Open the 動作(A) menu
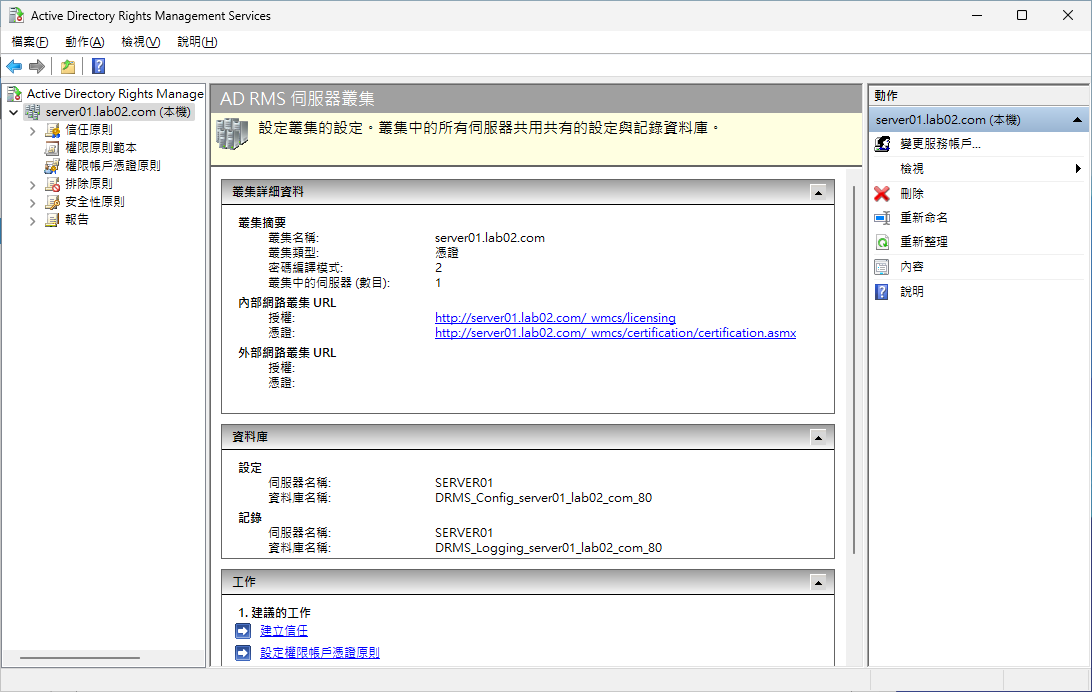Screen dimensions: 1092x692 point(85,42)
